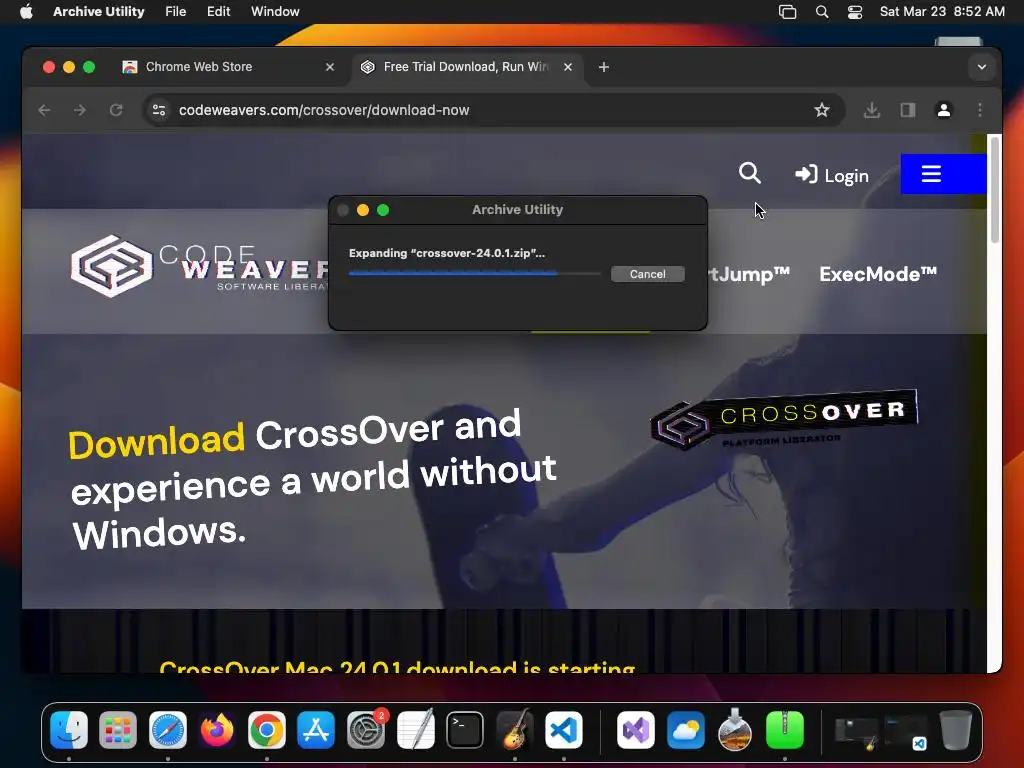Launch Safari from the Dock
1024x768 pixels.
click(x=168, y=730)
